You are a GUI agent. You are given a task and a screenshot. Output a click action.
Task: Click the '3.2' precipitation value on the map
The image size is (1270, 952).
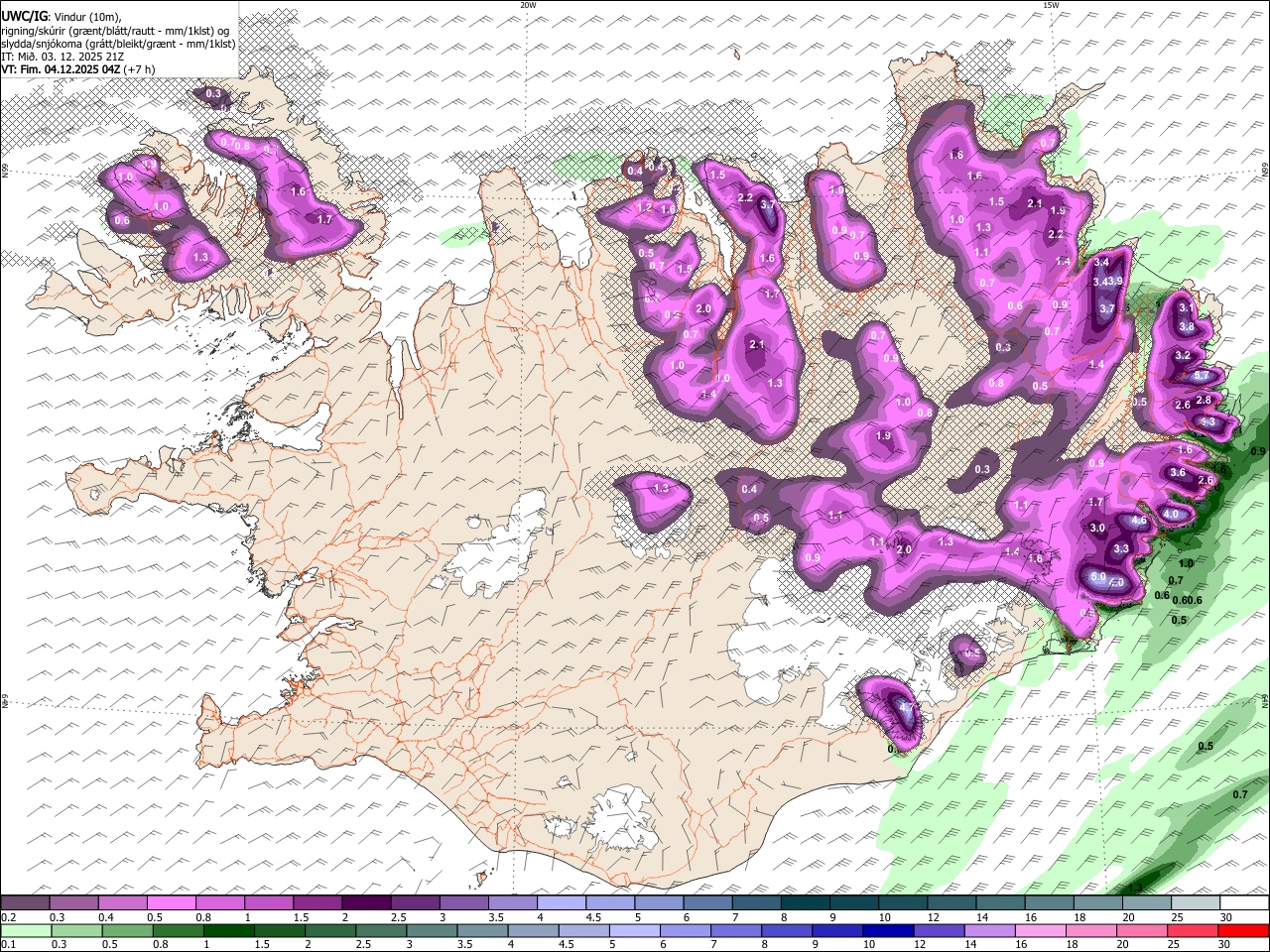tap(1183, 355)
